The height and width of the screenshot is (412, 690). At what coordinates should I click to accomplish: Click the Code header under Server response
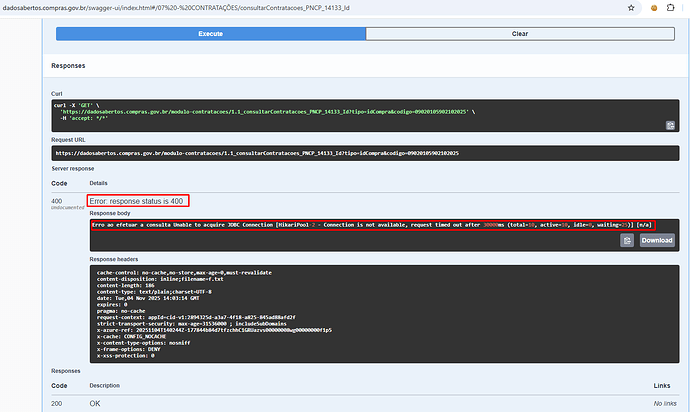[59, 184]
